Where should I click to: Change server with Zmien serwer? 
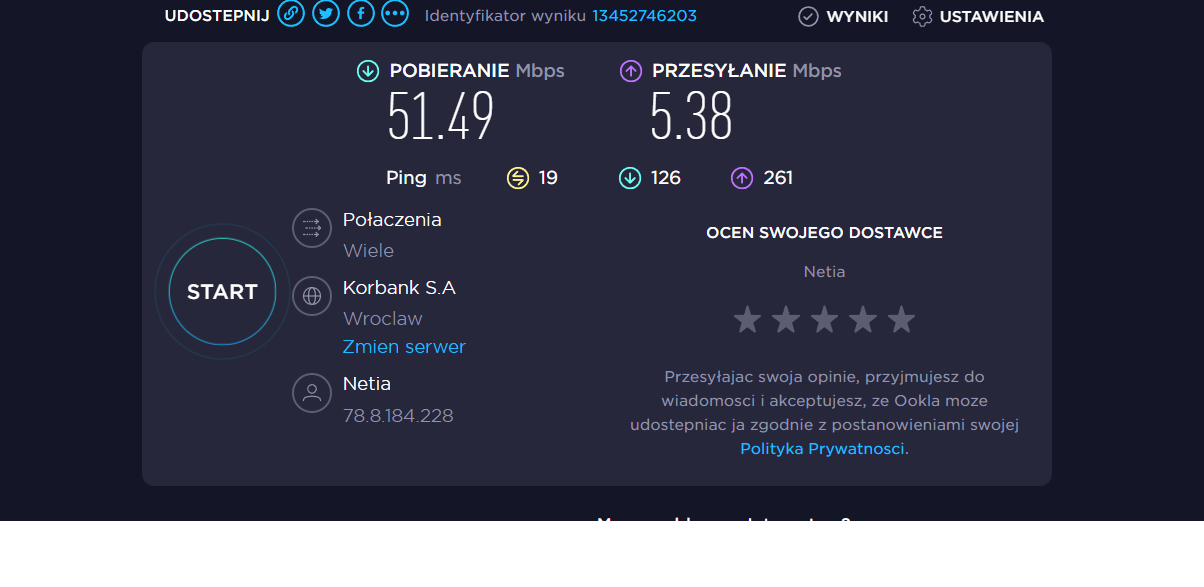click(x=404, y=347)
